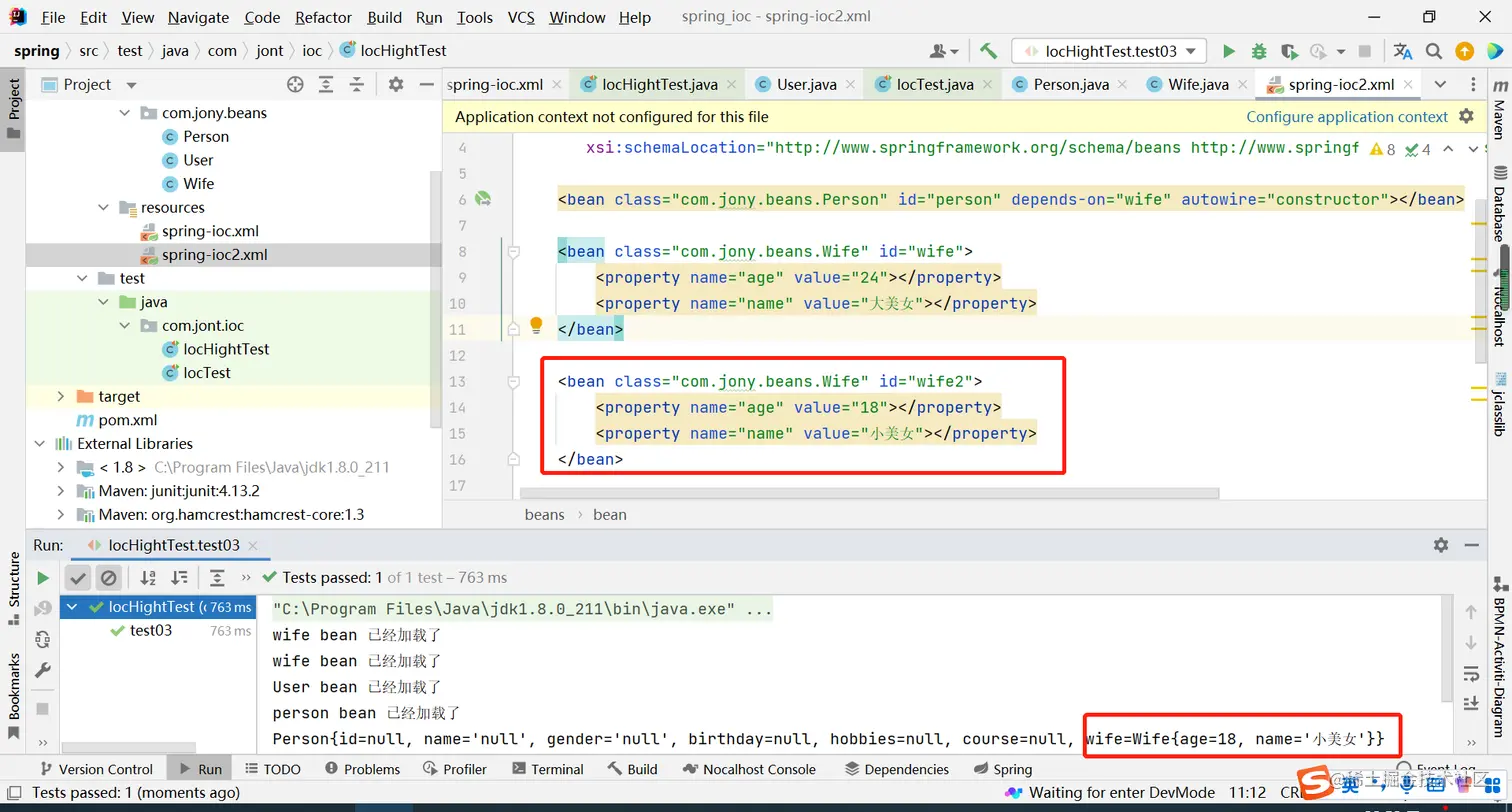Image resolution: width=1512 pixels, height=812 pixels.
Task: Open the Spring tool window button
Action: (x=1002, y=769)
